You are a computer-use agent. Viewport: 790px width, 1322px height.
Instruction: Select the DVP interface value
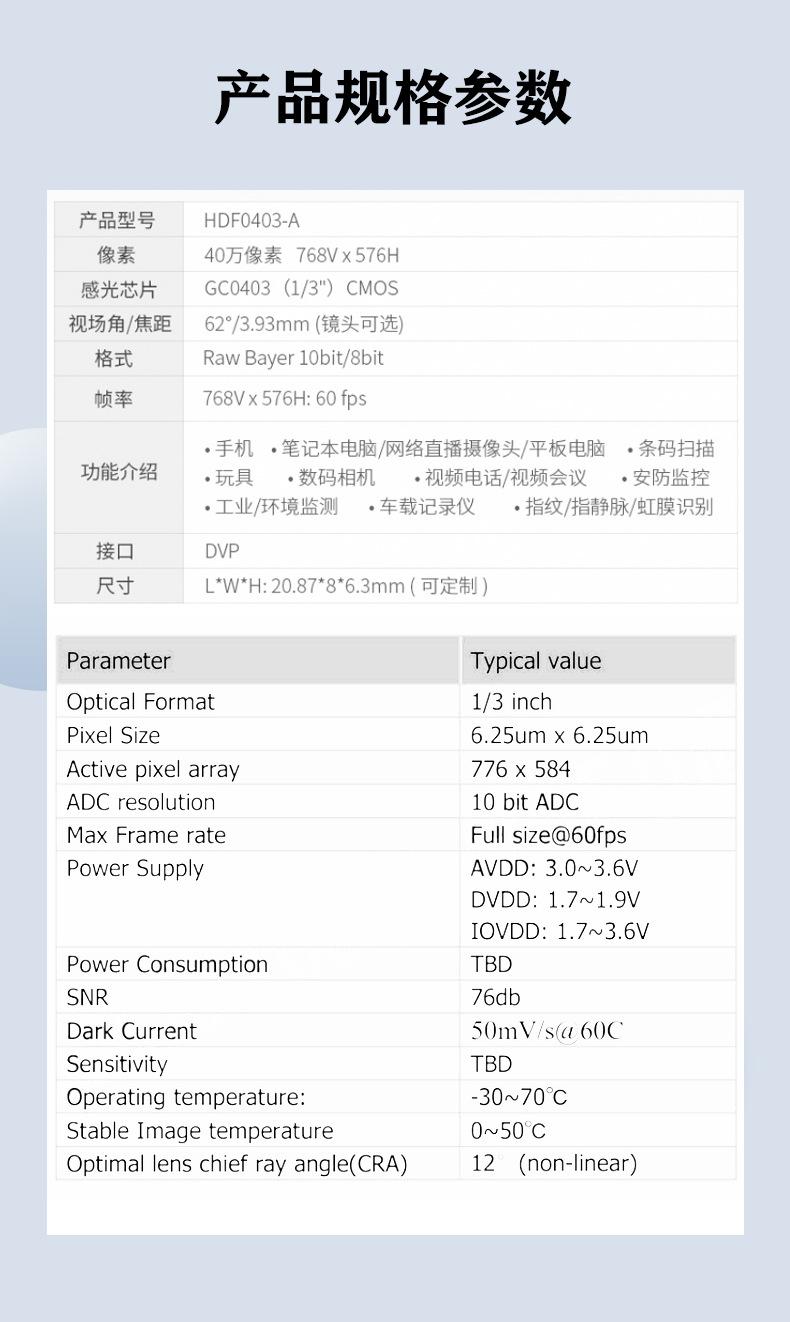tap(222, 551)
